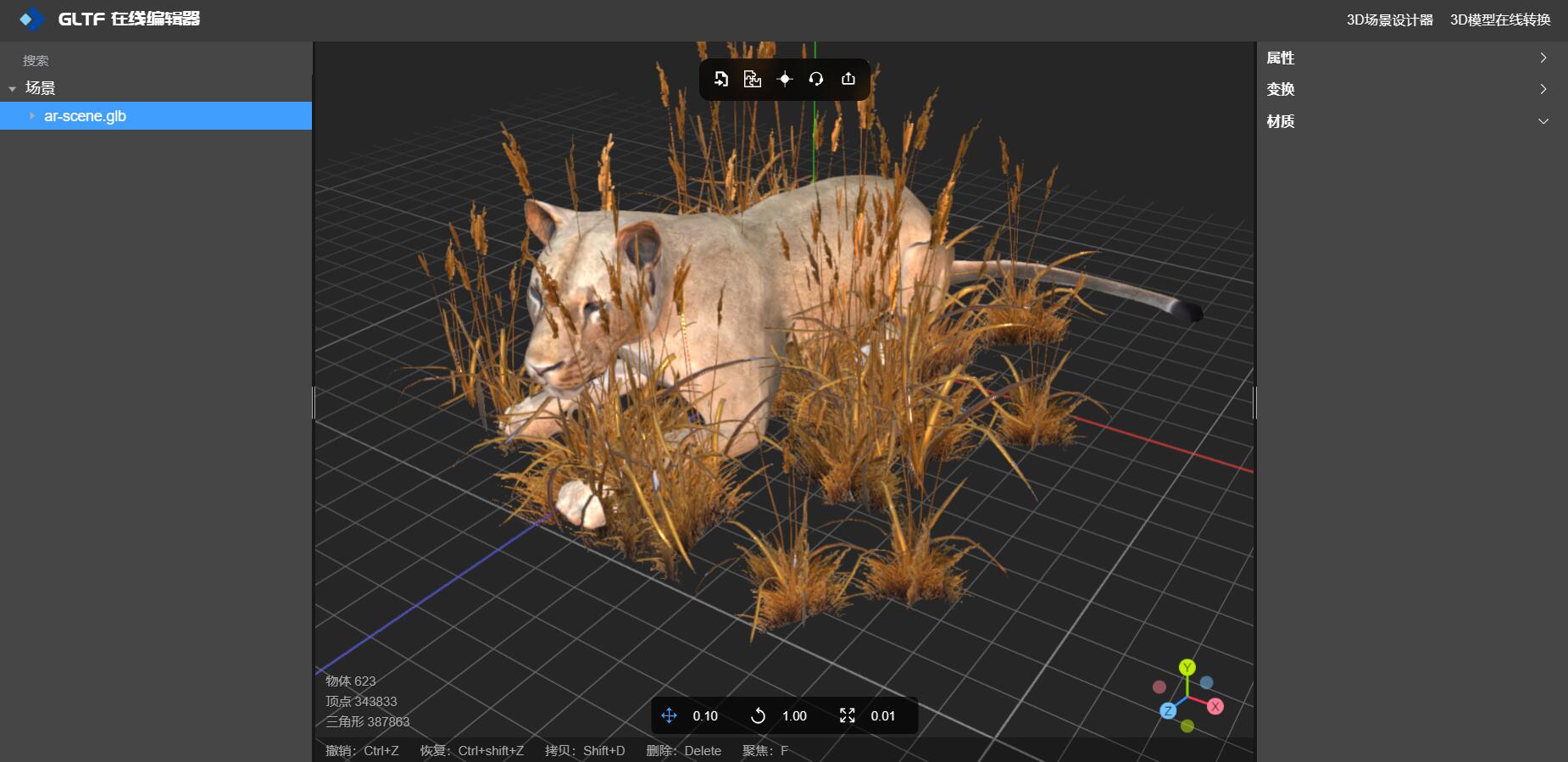The width and height of the screenshot is (1568, 762).
Task: Select ar-scene.glb in the scene tree
Action: [156, 115]
